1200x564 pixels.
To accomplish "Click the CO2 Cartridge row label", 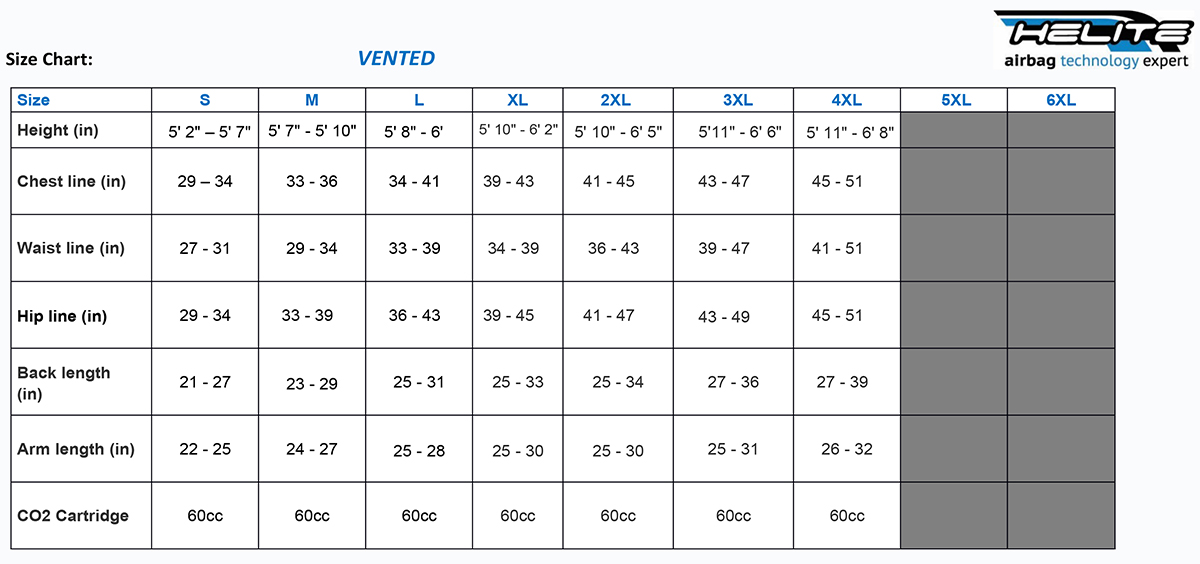I will click(73, 516).
